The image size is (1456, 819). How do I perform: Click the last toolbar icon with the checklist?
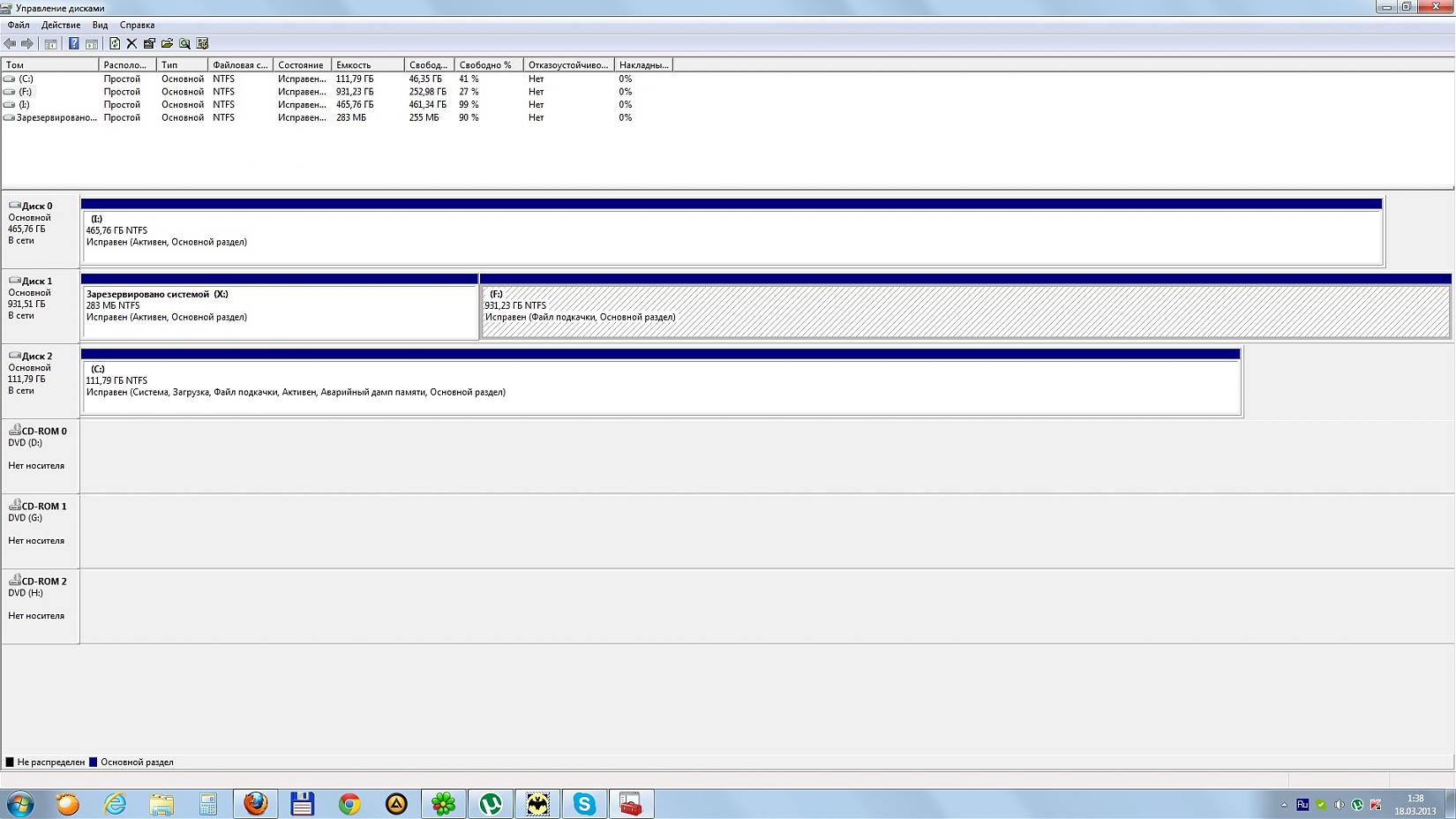click(x=202, y=43)
